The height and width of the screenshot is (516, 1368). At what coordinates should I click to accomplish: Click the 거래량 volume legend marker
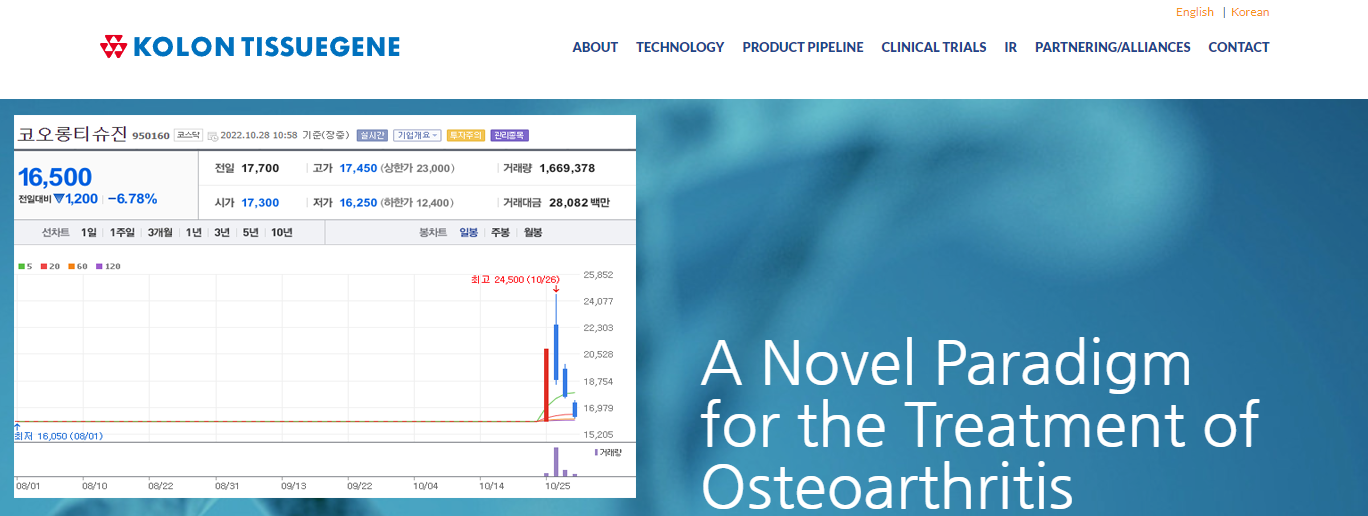click(x=607, y=452)
